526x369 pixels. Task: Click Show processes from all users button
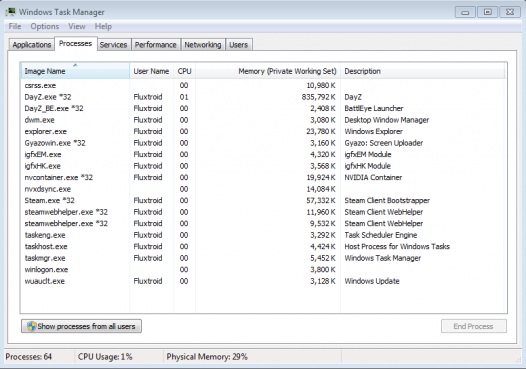[82, 326]
